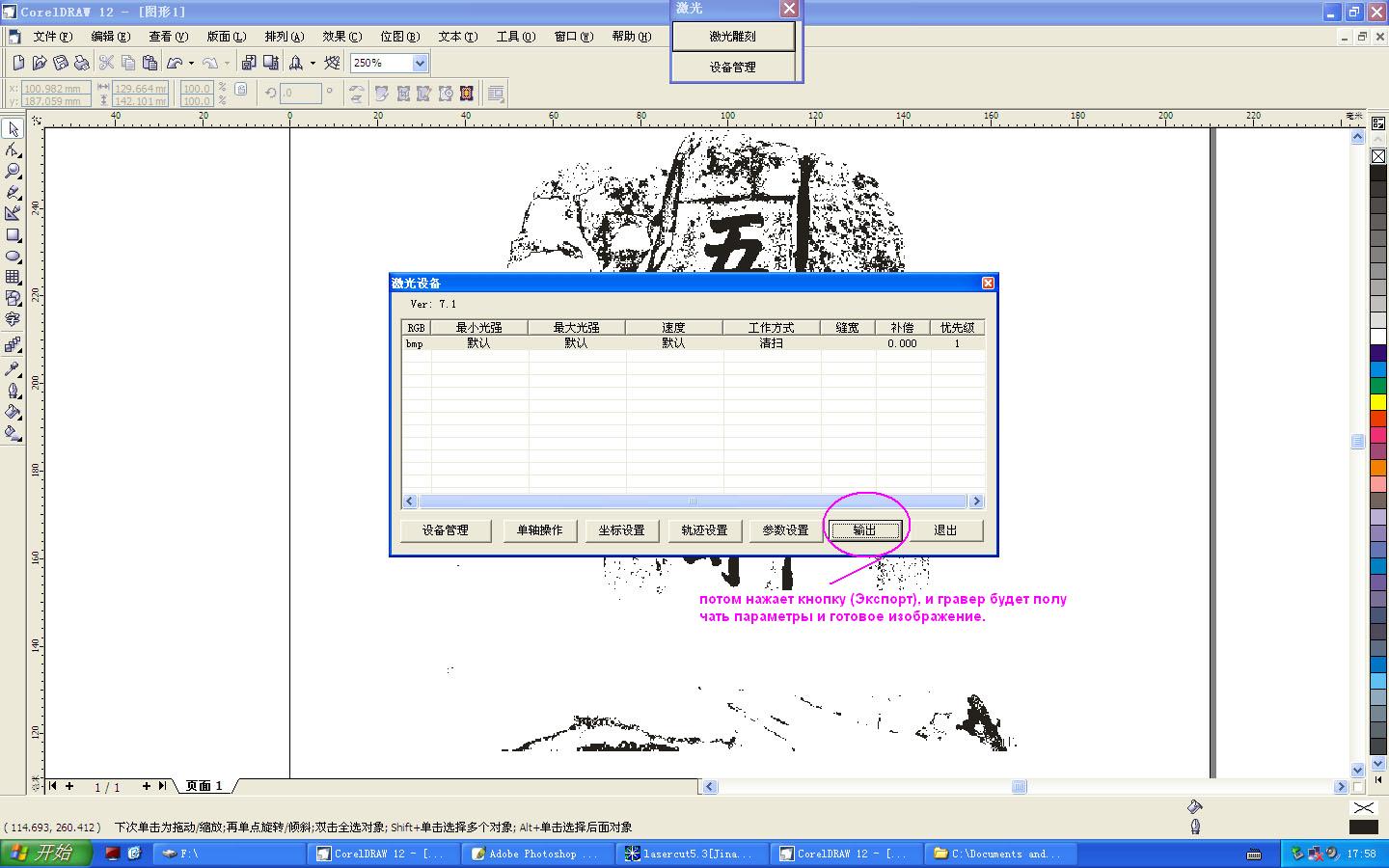The image size is (1389, 868).
Task: Expand the application launcher dropdown arrow
Action: pyautogui.click(x=313, y=64)
